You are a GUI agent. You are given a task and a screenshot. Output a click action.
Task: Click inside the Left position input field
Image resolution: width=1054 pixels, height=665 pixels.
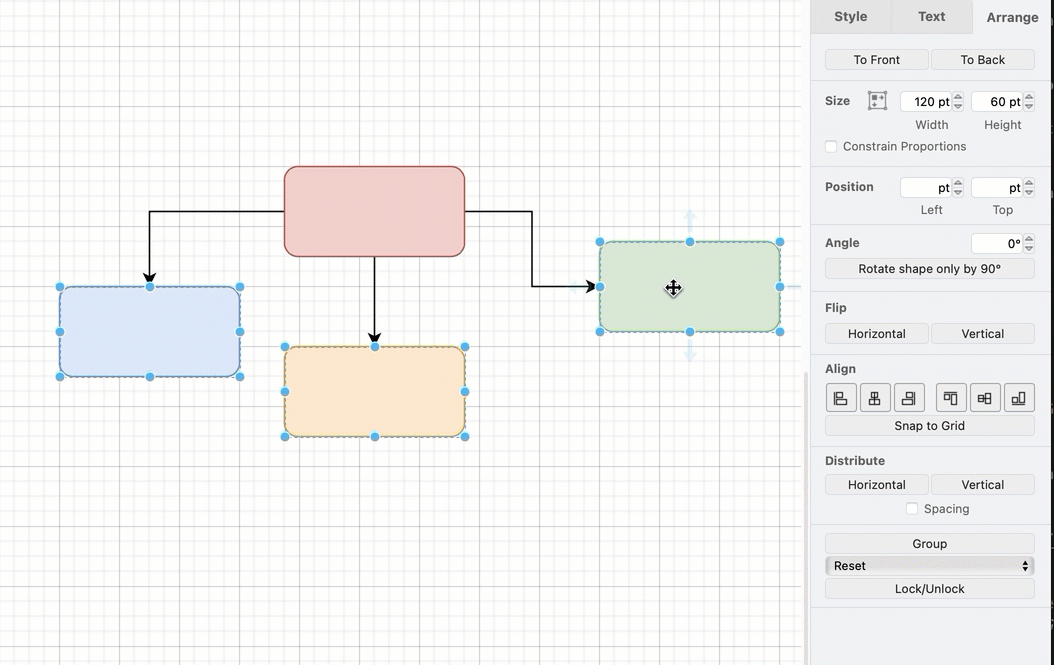tap(925, 187)
